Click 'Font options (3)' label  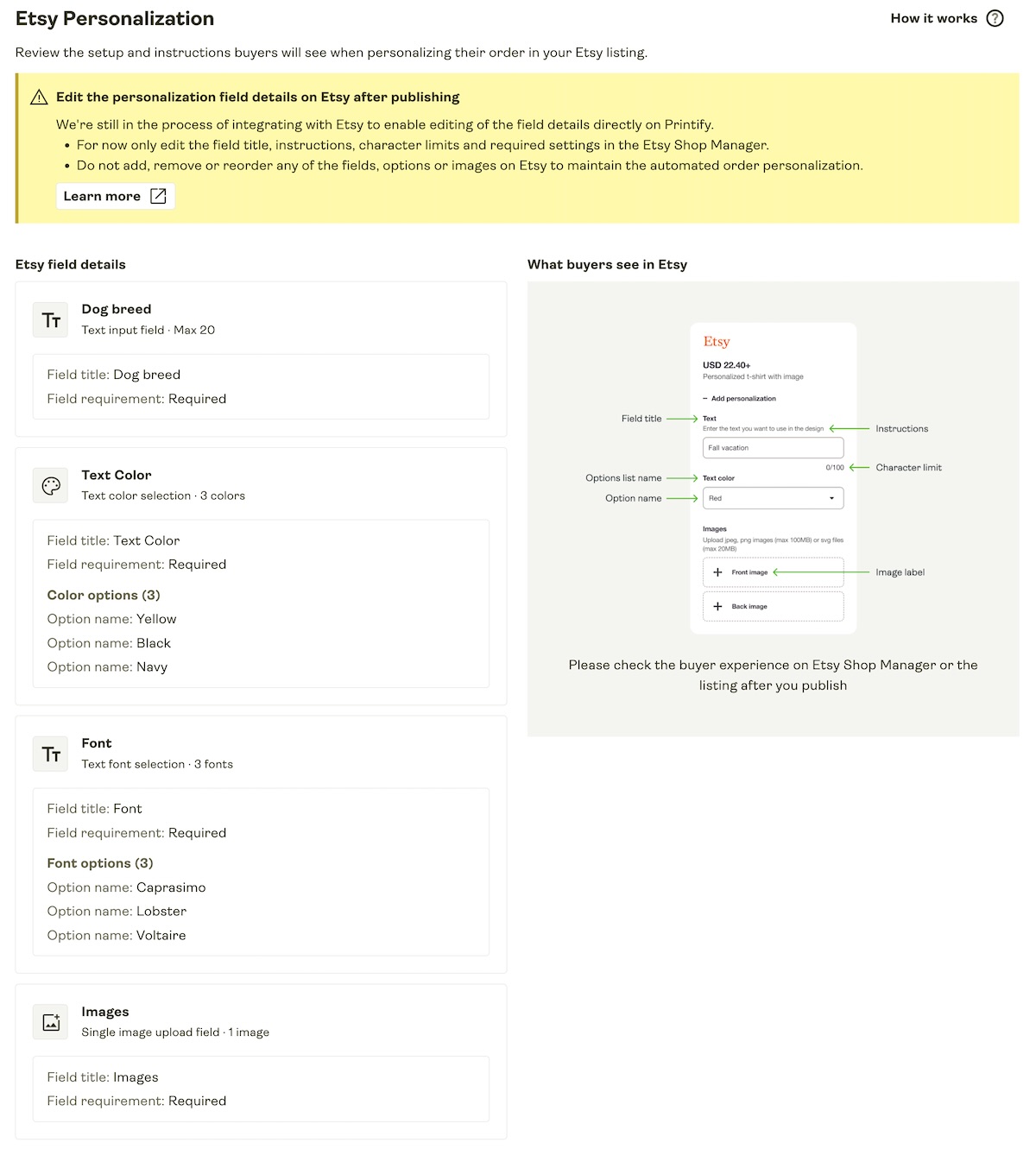click(x=100, y=863)
